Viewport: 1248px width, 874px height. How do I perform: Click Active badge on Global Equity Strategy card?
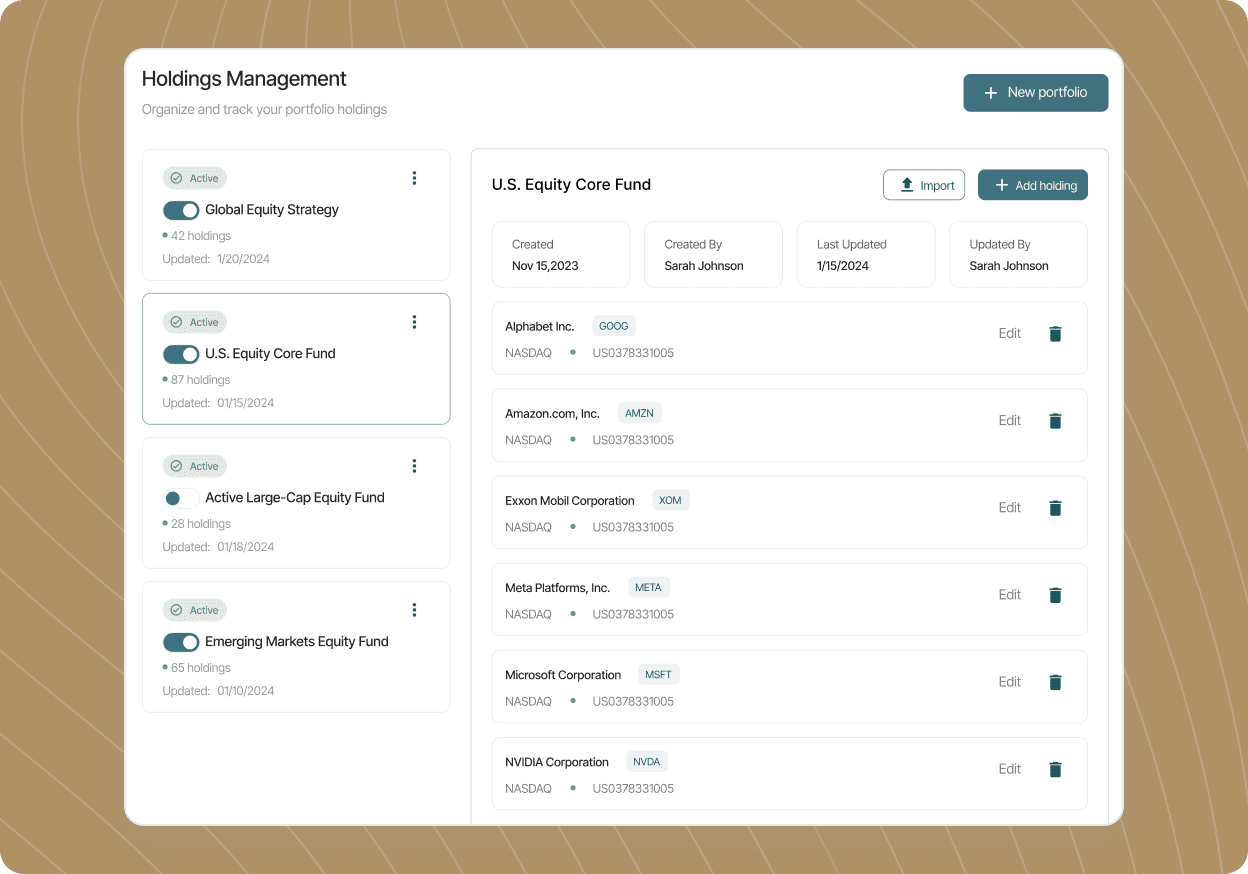(195, 178)
